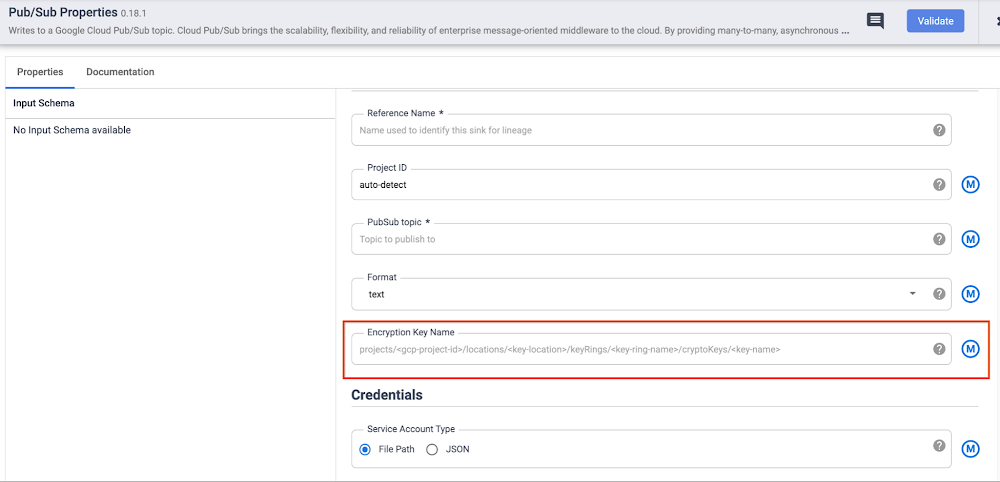This screenshot has width=1000, height=482.
Task: Toggle macro button for Format field
Action: (970, 294)
